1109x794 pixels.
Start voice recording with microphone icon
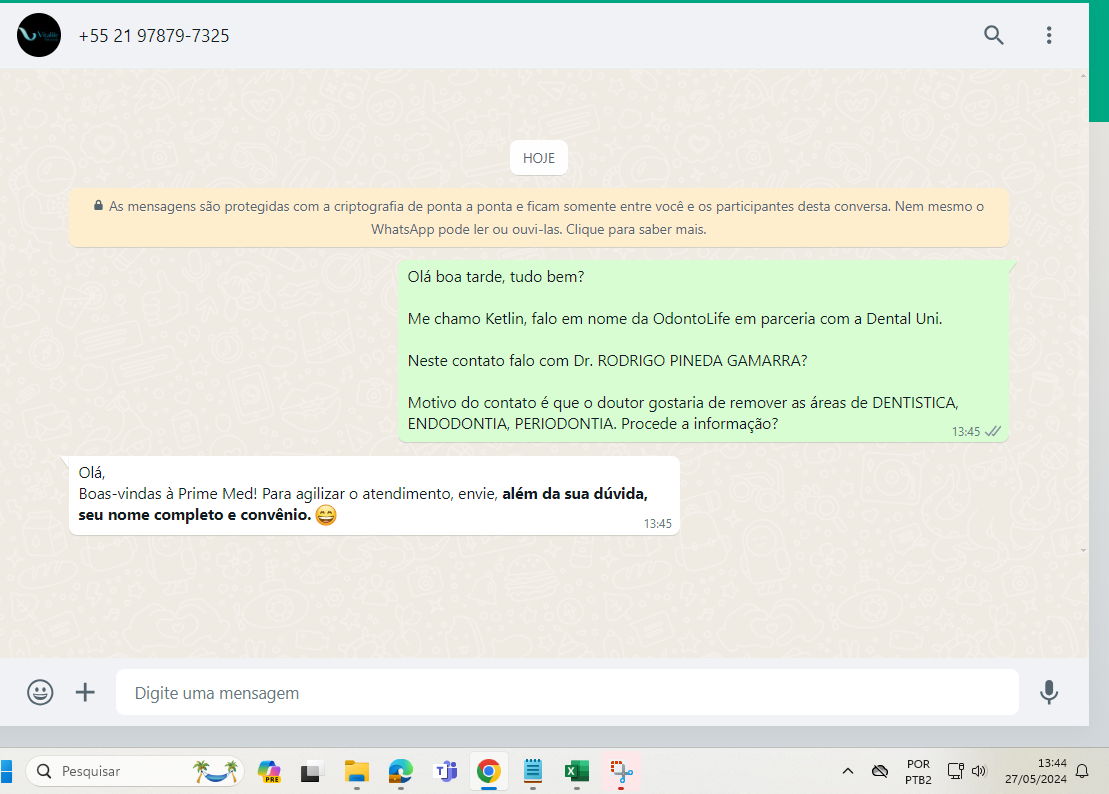(1048, 692)
